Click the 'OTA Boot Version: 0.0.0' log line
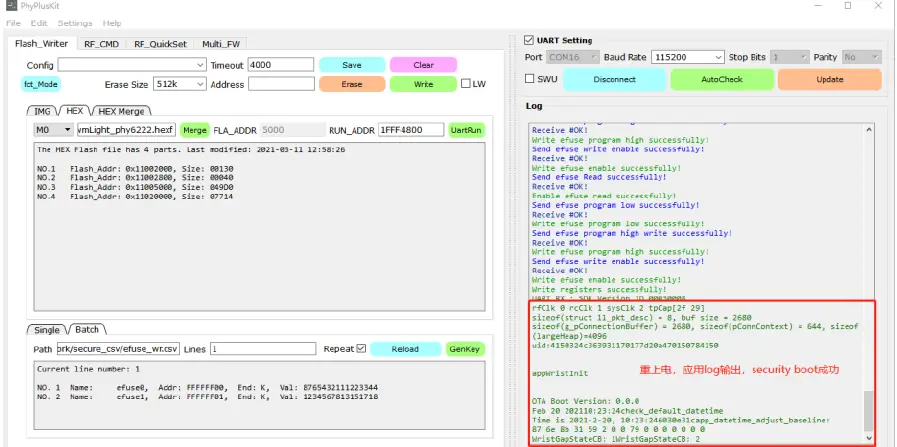Viewport: 897px width, 447px height. click(585, 401)
